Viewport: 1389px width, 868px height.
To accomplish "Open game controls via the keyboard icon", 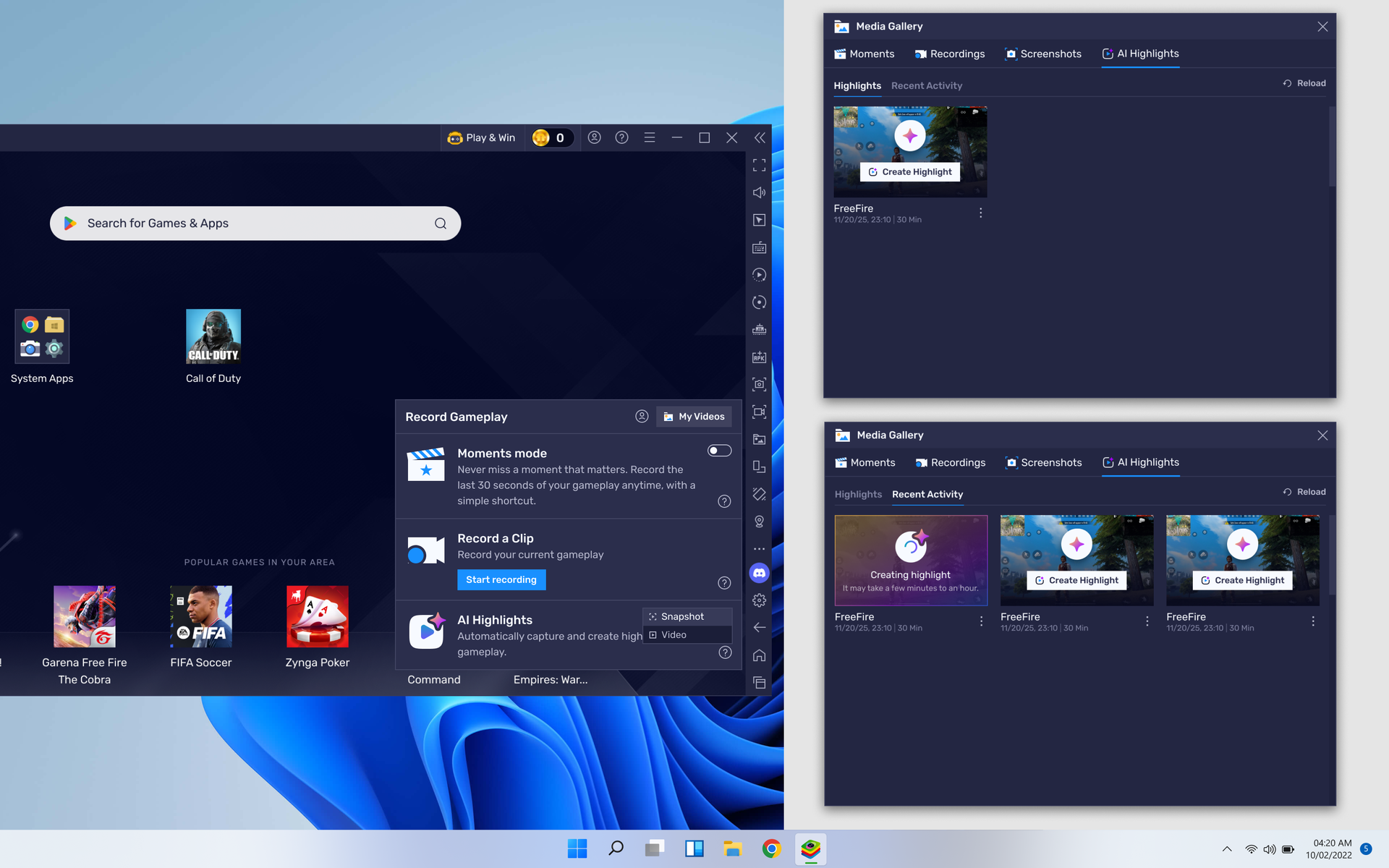I will click(x=759, y=247).
